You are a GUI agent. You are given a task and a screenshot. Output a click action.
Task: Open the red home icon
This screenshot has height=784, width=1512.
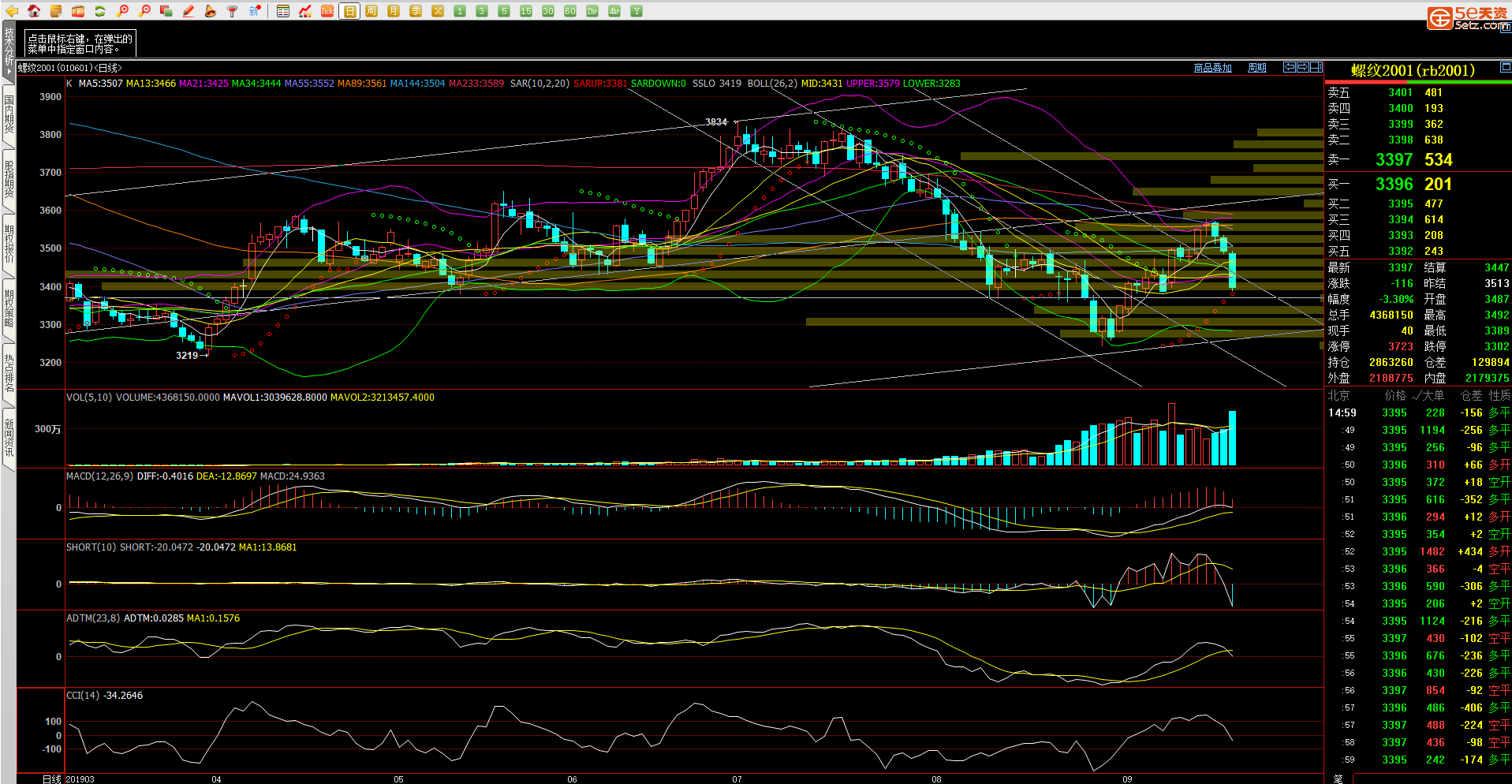pyautogui.click(x=34, y=11)
